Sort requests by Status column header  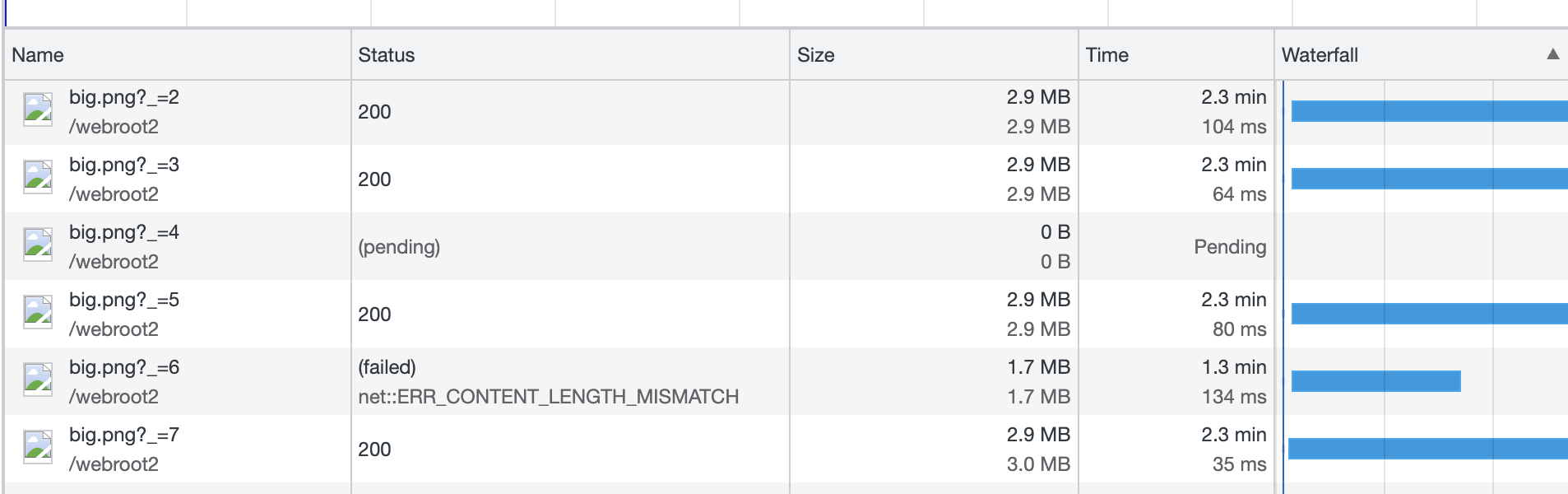387,55
